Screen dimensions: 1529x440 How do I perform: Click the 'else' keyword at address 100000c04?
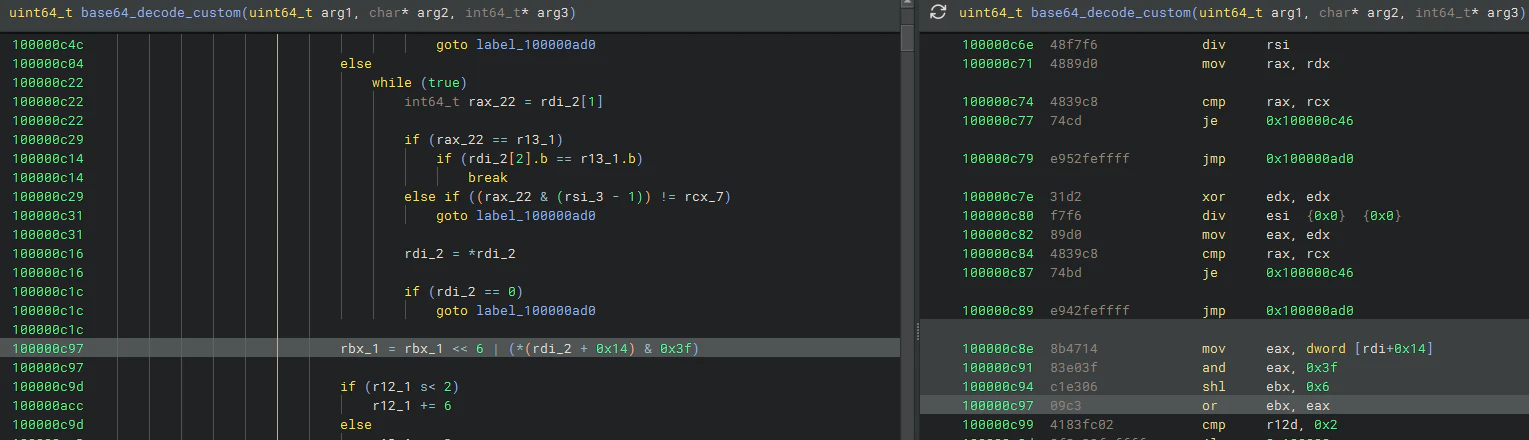coord(356,64)
